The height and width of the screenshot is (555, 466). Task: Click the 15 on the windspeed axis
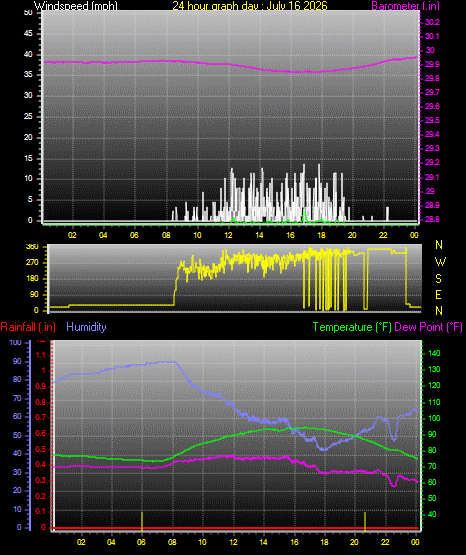pos(28,158)
